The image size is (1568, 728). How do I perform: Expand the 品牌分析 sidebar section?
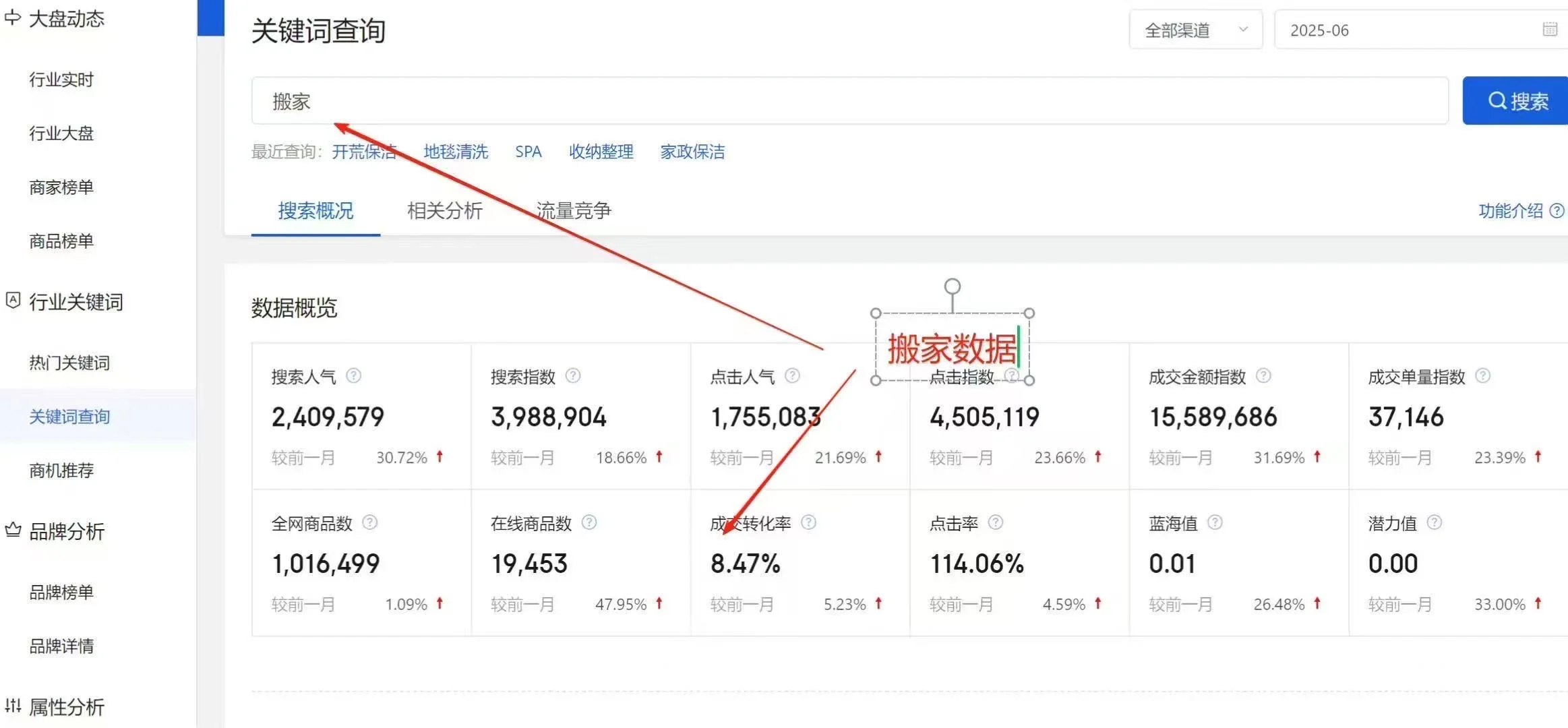[66, 532]
